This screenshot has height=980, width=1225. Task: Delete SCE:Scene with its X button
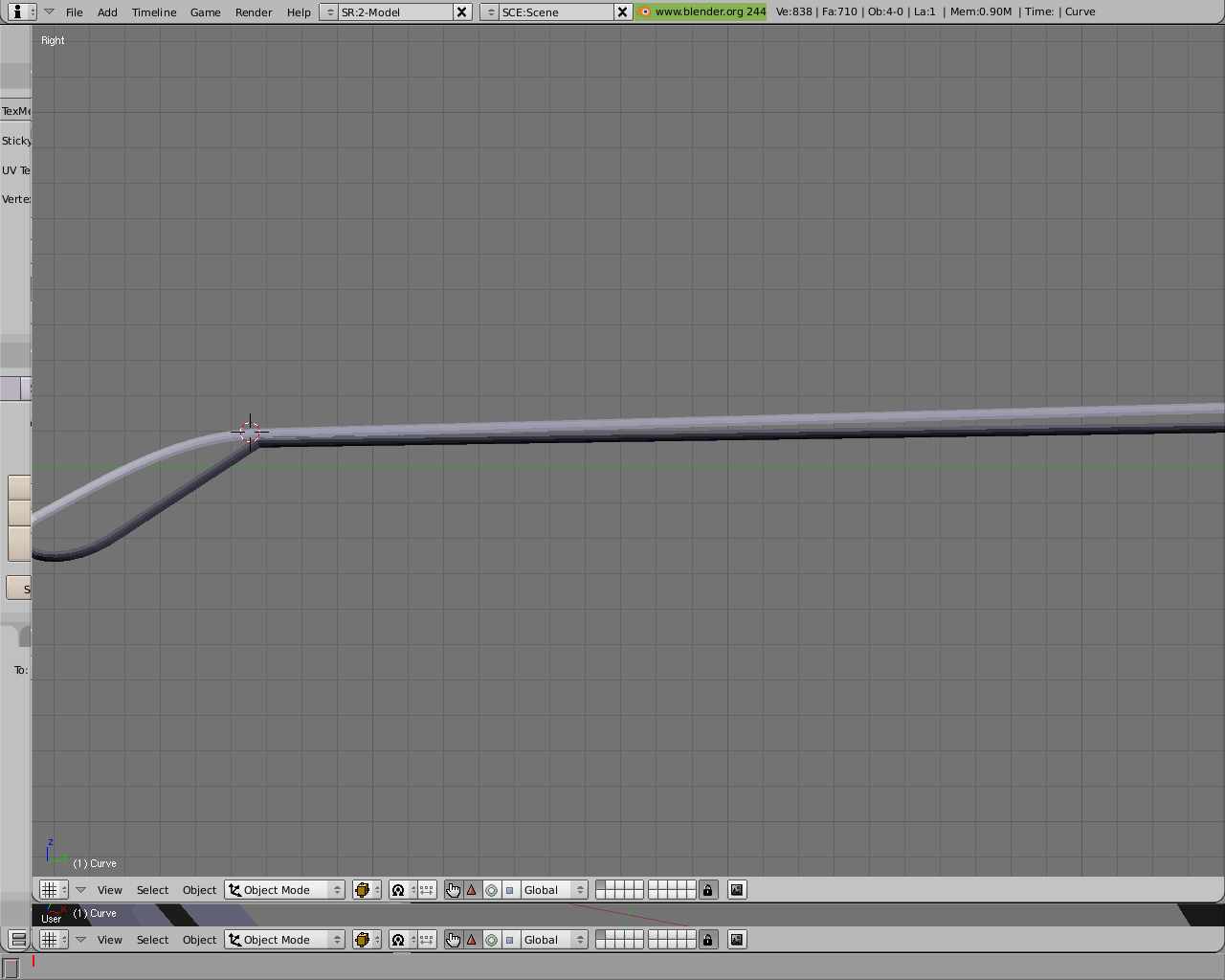tap(622, 11)
